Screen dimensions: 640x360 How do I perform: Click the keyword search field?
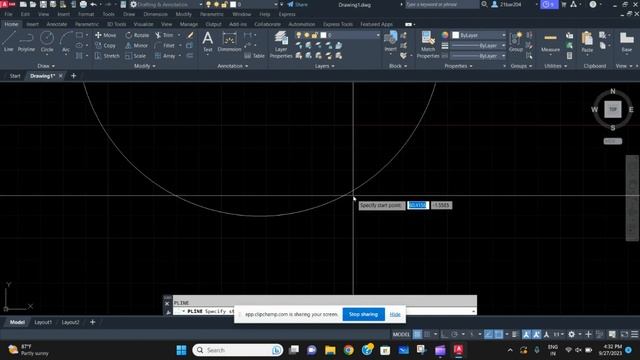click(x=442, y=4)
